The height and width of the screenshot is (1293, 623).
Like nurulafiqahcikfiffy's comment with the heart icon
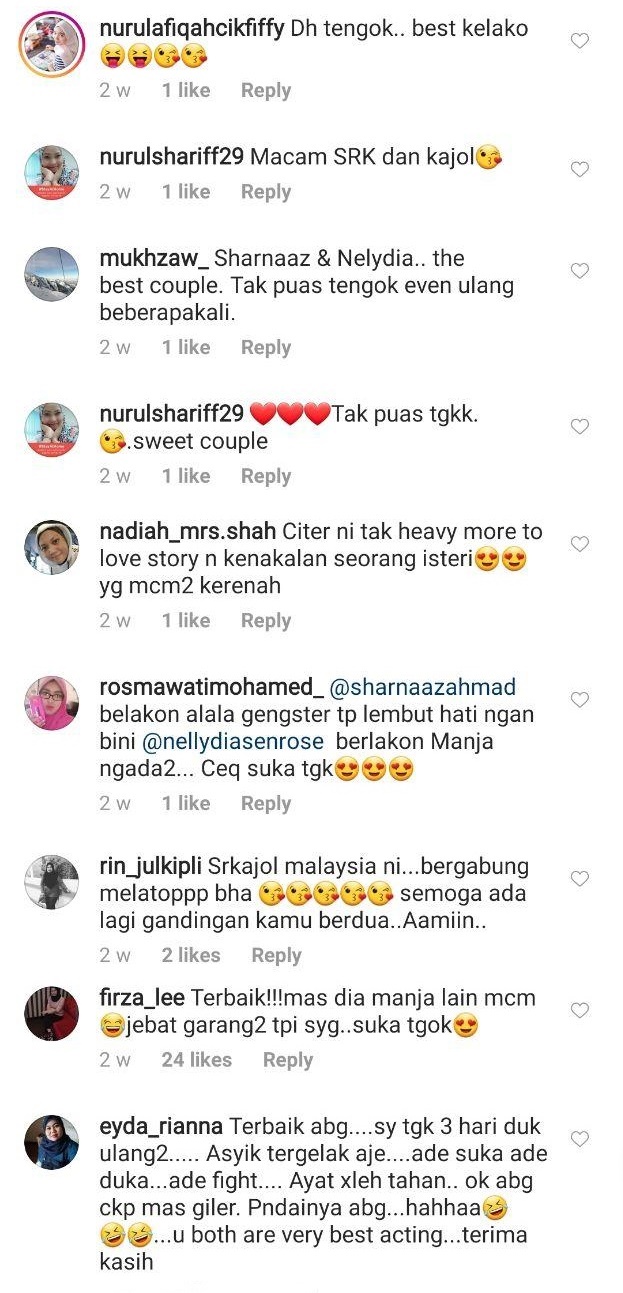(579, 41)
